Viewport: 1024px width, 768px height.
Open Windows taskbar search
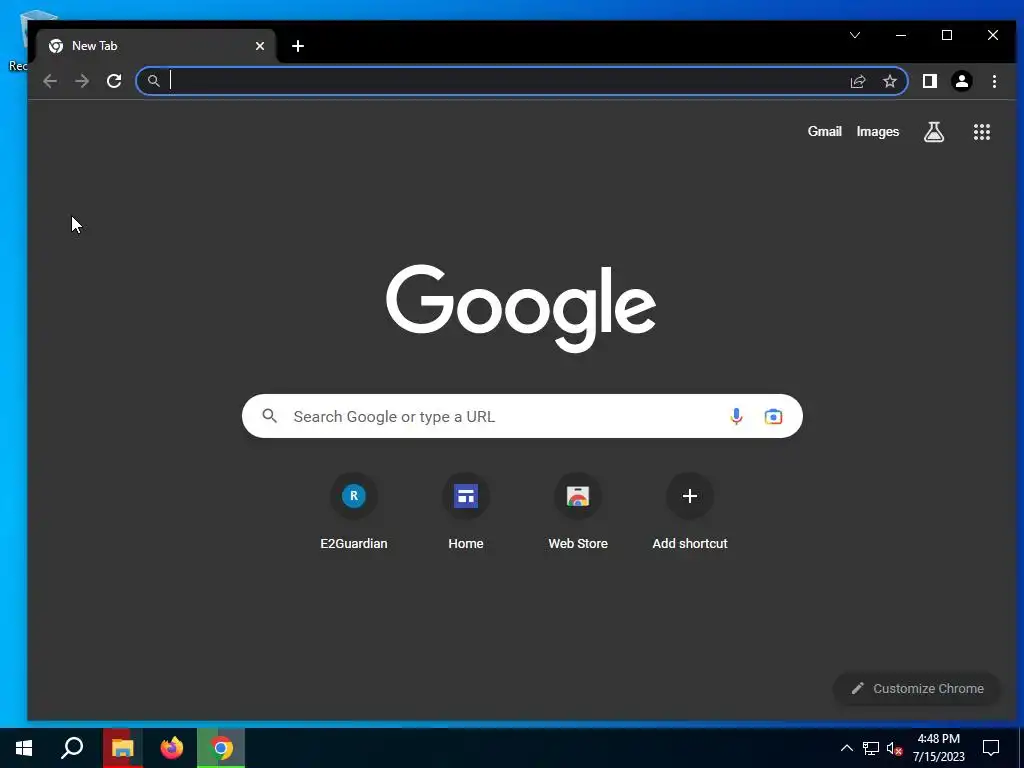(72, 748)
